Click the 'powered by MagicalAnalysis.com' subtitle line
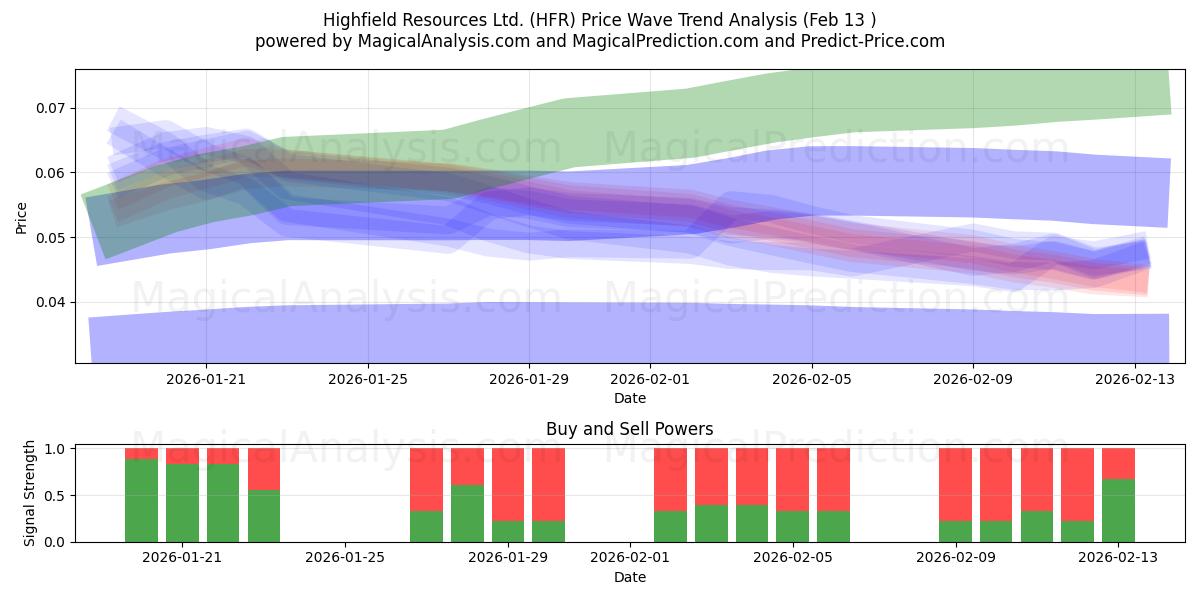The image size is (1200, 600). pos(600,41)
